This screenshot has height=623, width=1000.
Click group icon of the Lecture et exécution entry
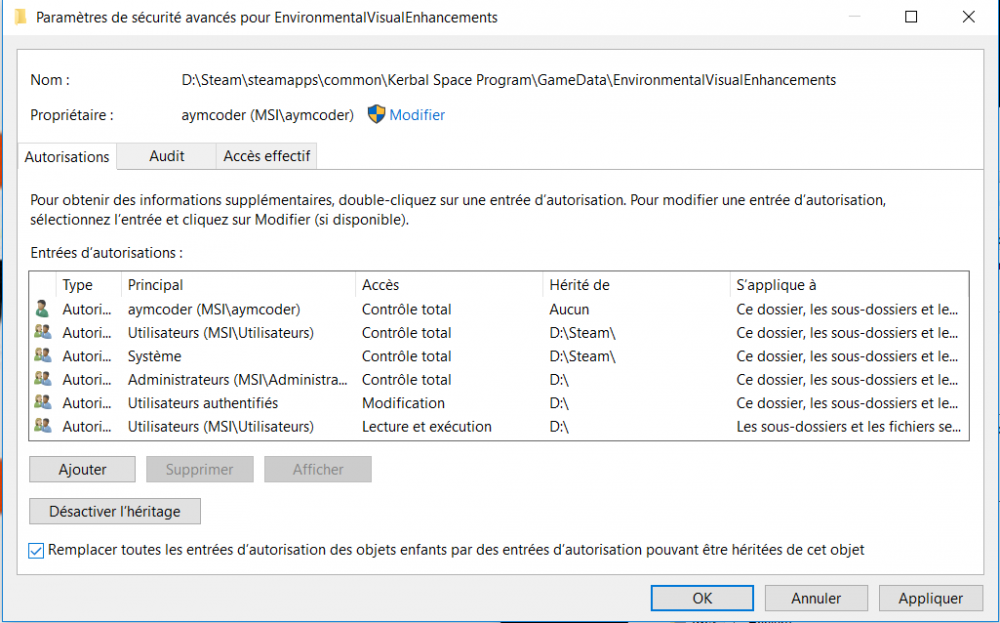42,427
